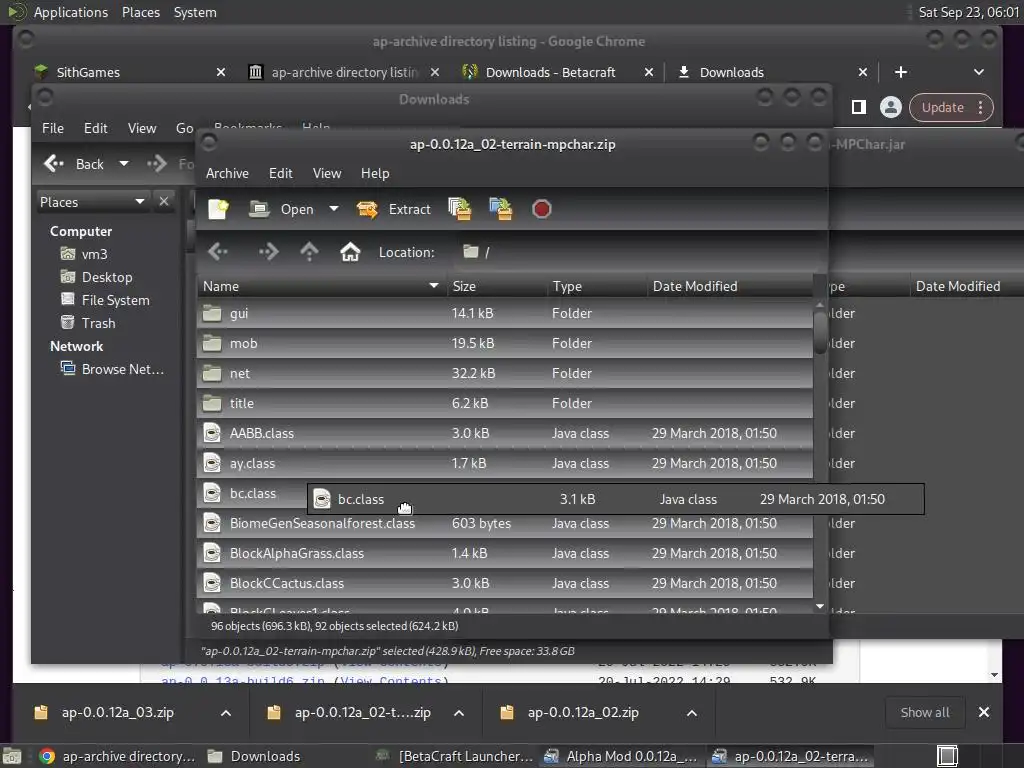Open the Places menu in top panel
Image resolution: width=1024 pixels, height=768 pixels.
click(x=141, y=12)
